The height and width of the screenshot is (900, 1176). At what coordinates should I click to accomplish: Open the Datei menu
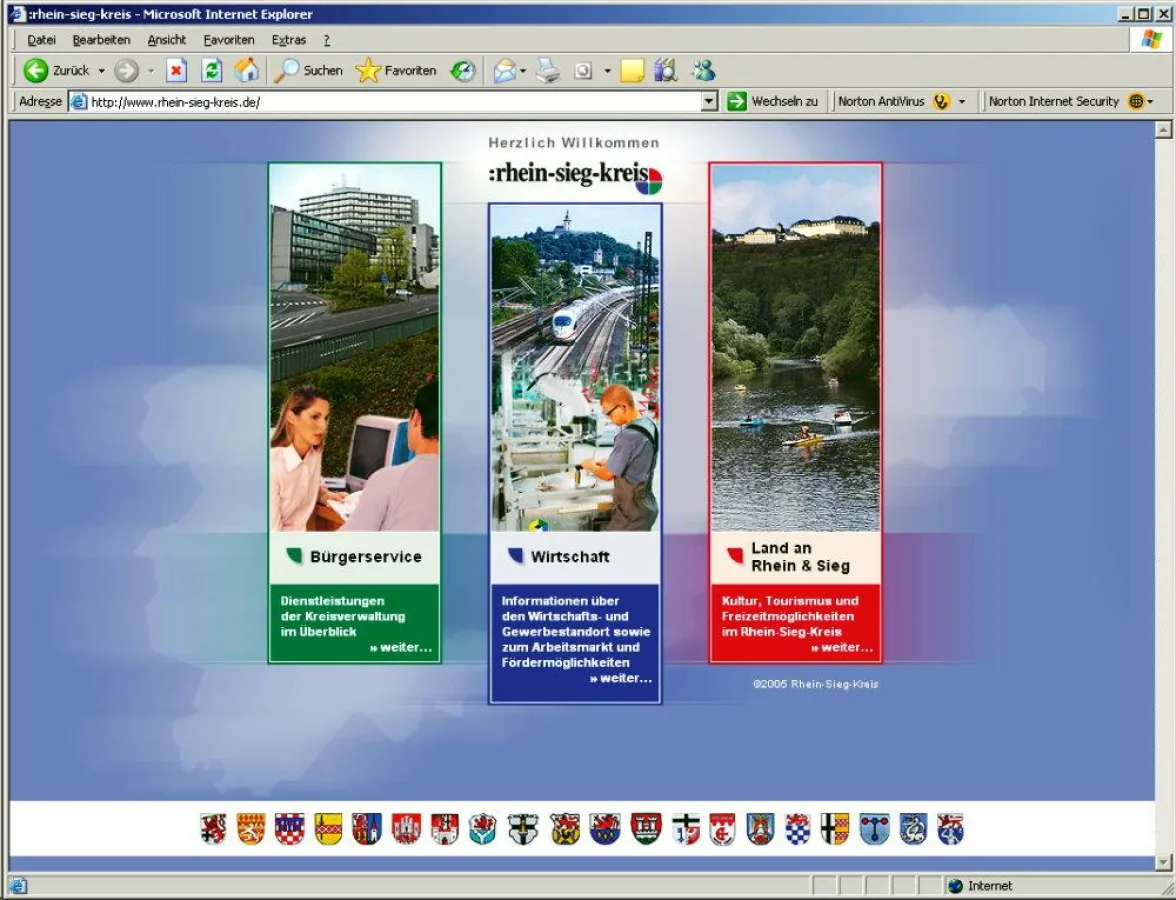tap(41, 40)
